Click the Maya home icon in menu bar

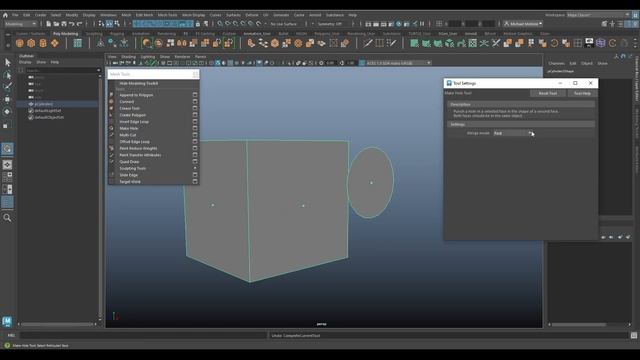pos(5,15)
